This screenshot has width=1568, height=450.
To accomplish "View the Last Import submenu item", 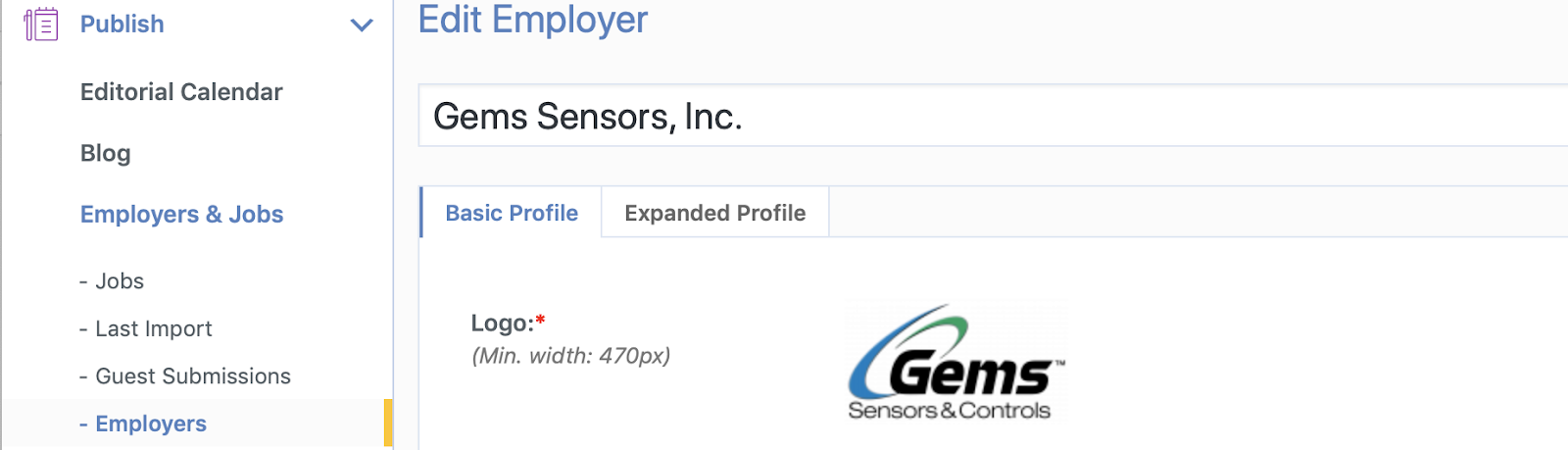I will point(153,329).
